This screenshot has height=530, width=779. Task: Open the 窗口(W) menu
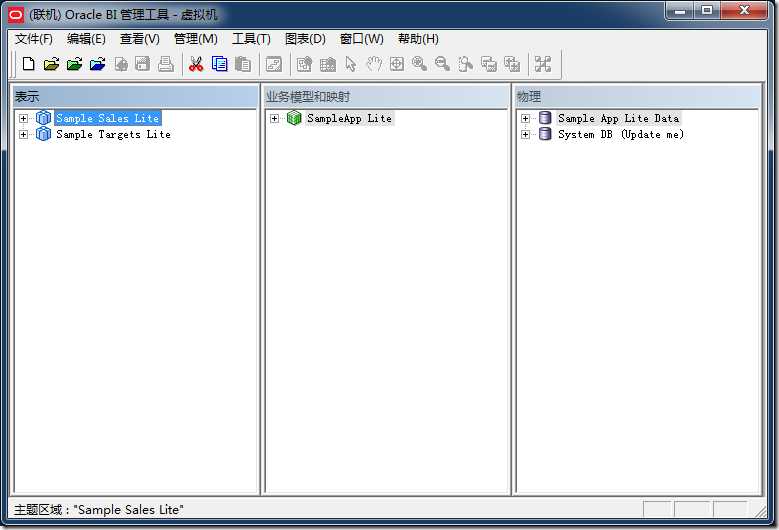(362, 39)
